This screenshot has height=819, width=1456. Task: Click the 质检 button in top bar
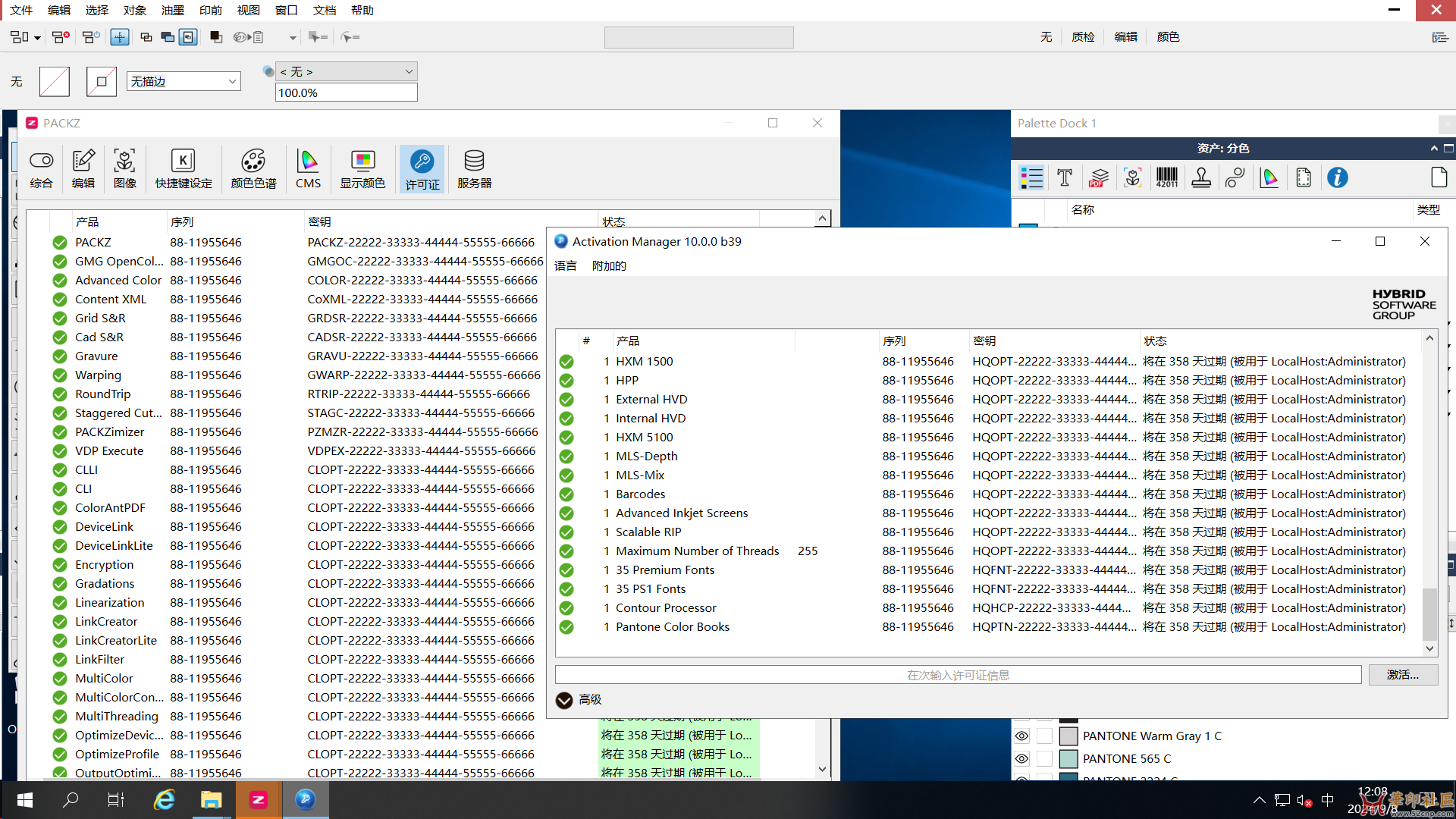pyautogui.click(x=1083, y=36)
